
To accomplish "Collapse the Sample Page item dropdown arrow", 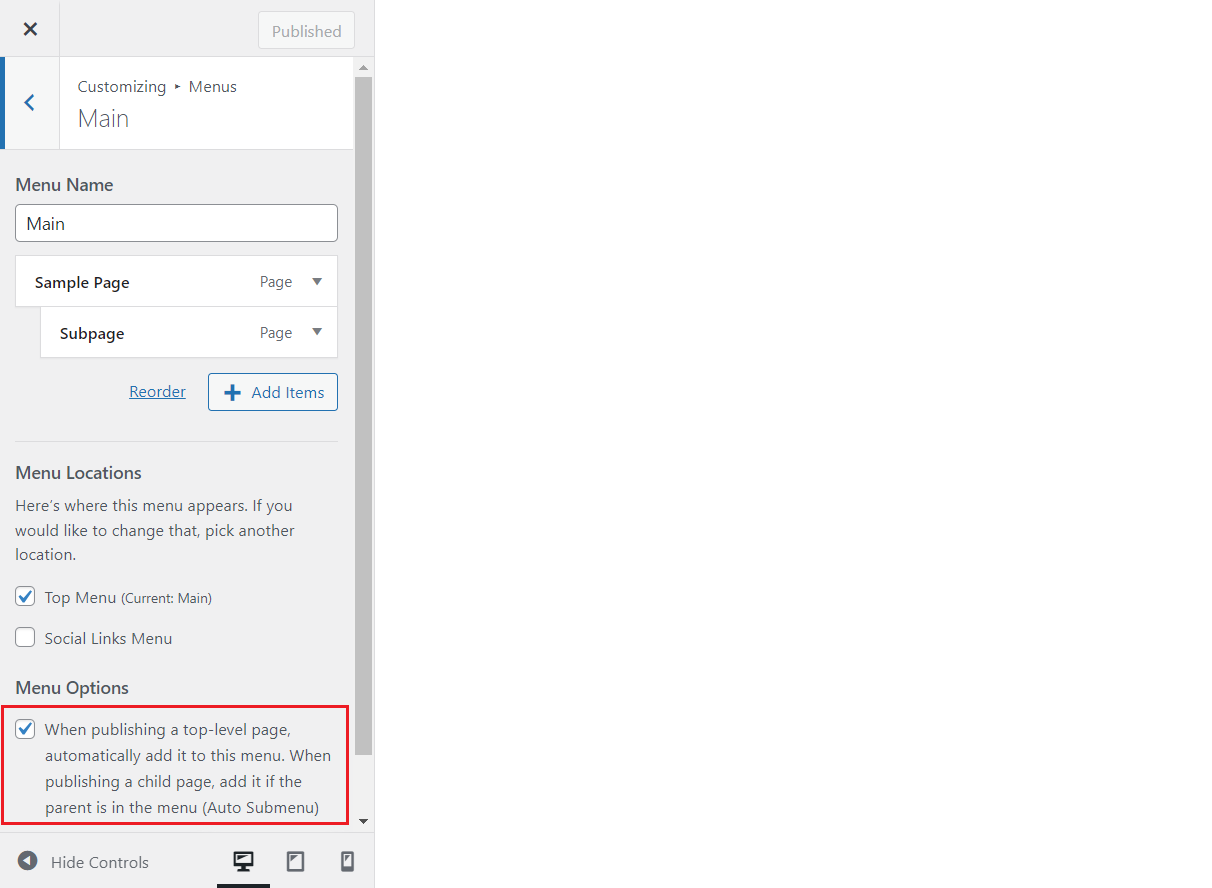I will (x=317, y=281).
